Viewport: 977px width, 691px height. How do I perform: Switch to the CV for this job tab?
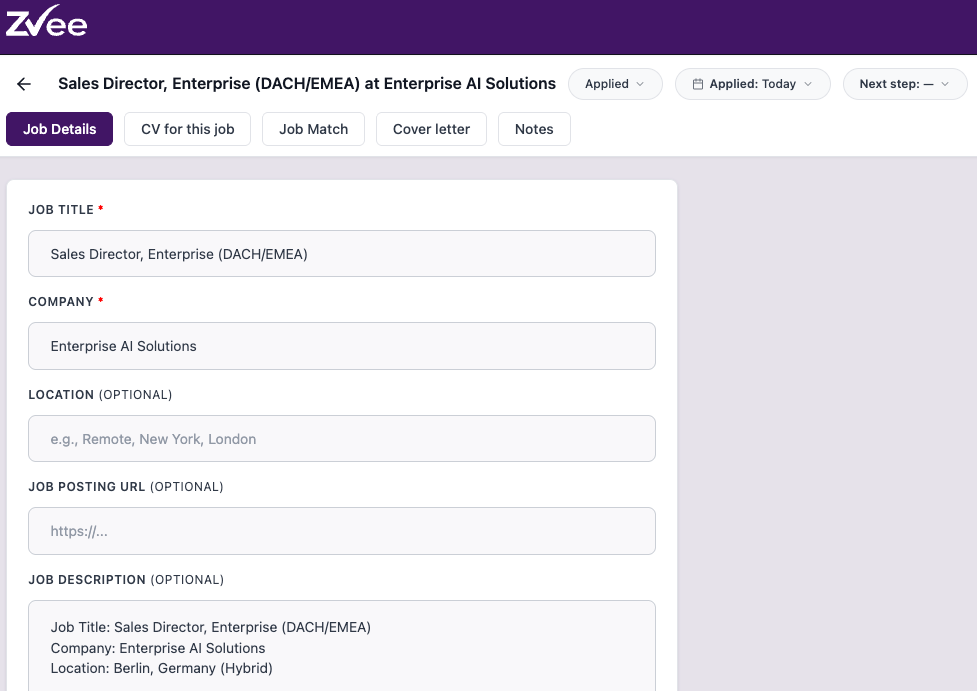[187, 129]
